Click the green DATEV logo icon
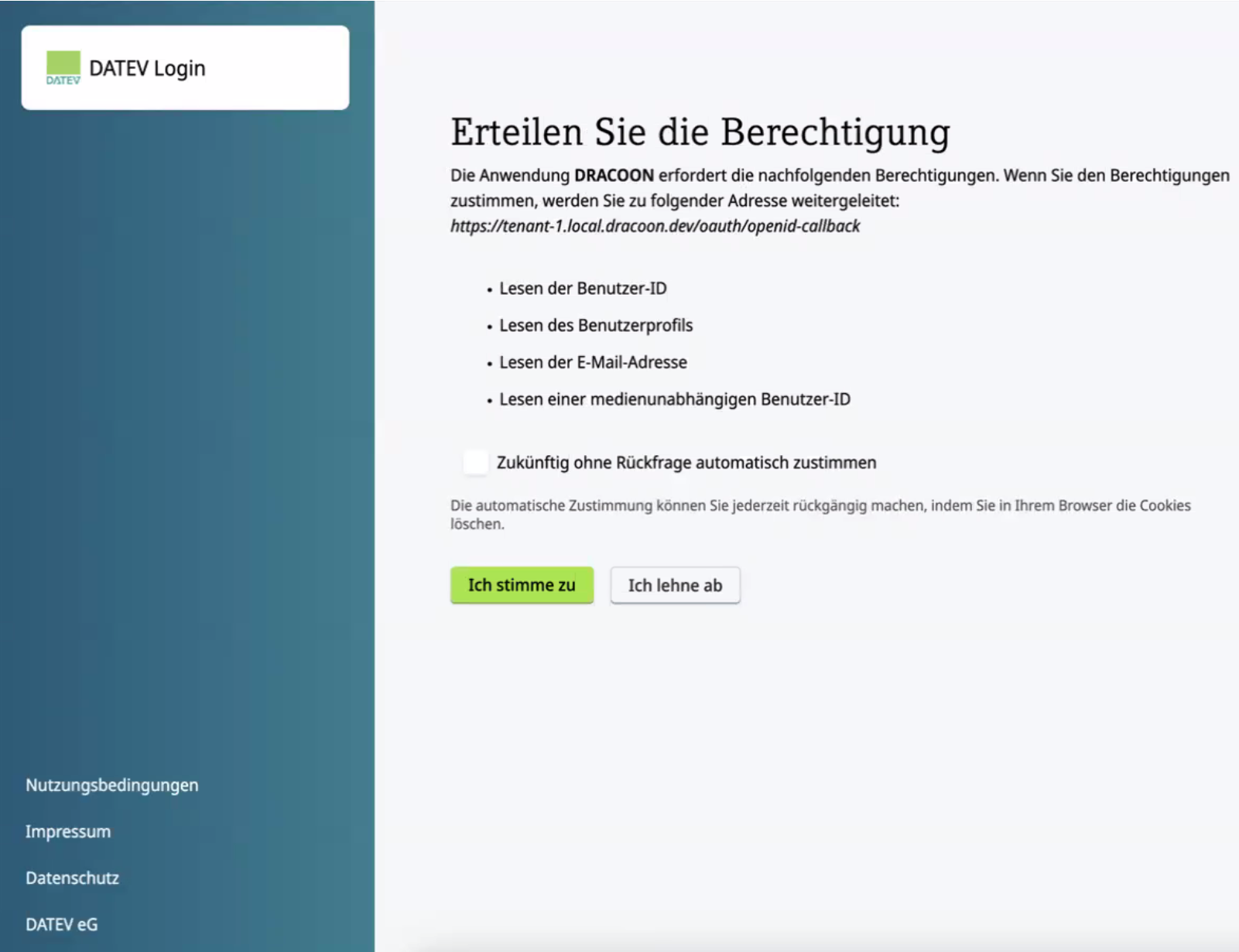1239x952 pixels. coord(63,68)
